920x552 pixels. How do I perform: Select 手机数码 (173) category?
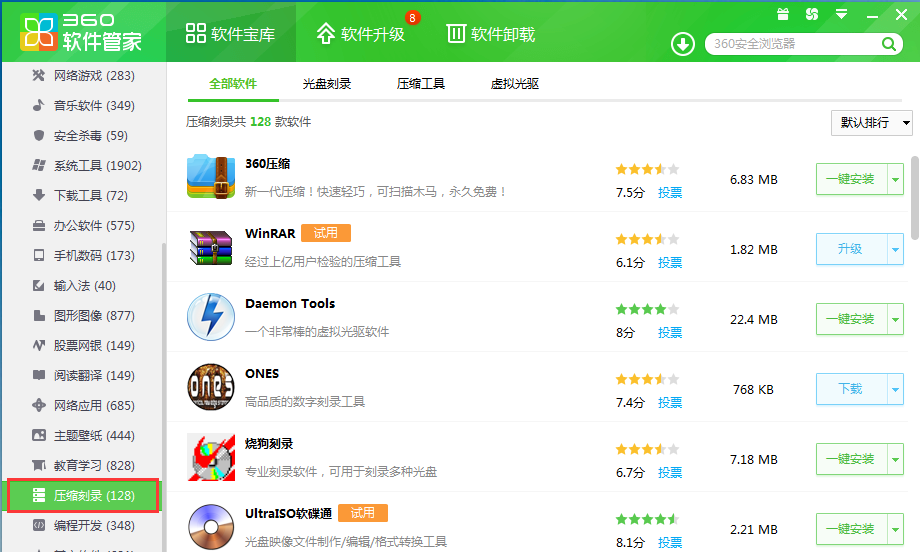coord(83,256)
